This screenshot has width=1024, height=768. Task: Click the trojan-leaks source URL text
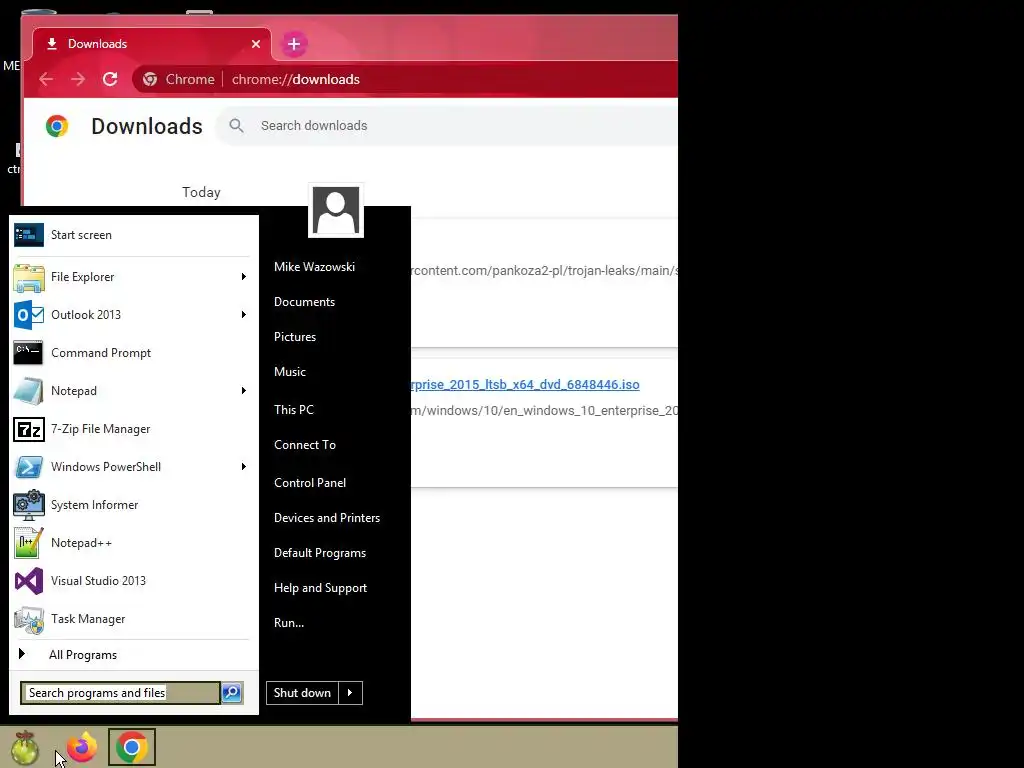[544, 270]
